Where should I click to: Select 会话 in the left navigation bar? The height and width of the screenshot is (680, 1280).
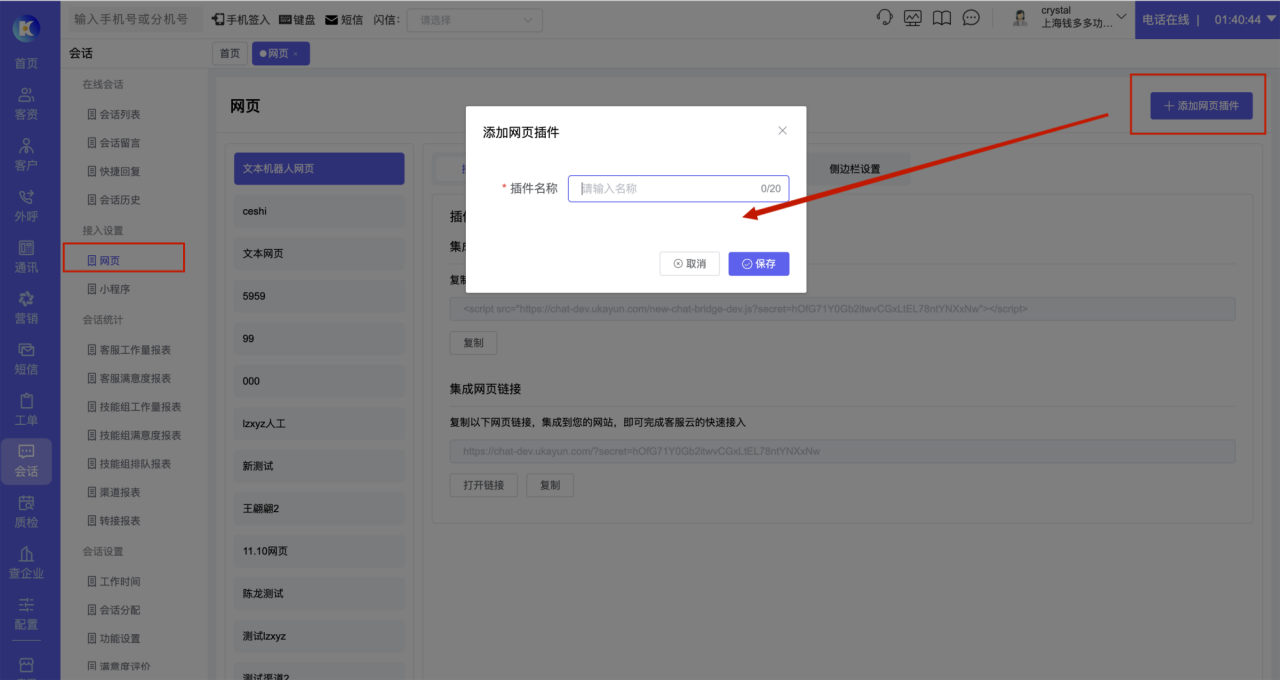click(x=26, y=461)
